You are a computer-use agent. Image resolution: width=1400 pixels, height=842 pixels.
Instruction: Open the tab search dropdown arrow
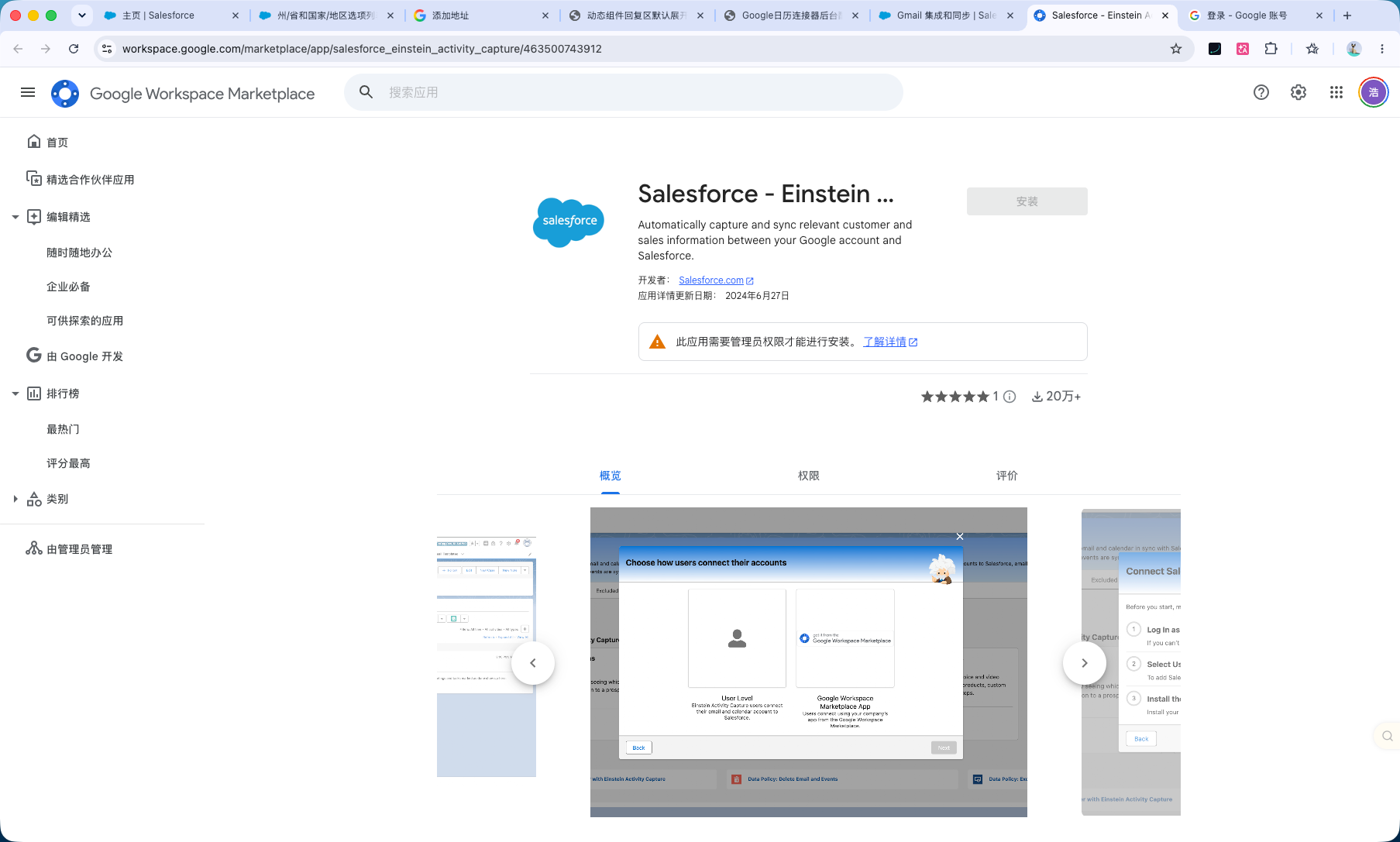tap(82, 15)
